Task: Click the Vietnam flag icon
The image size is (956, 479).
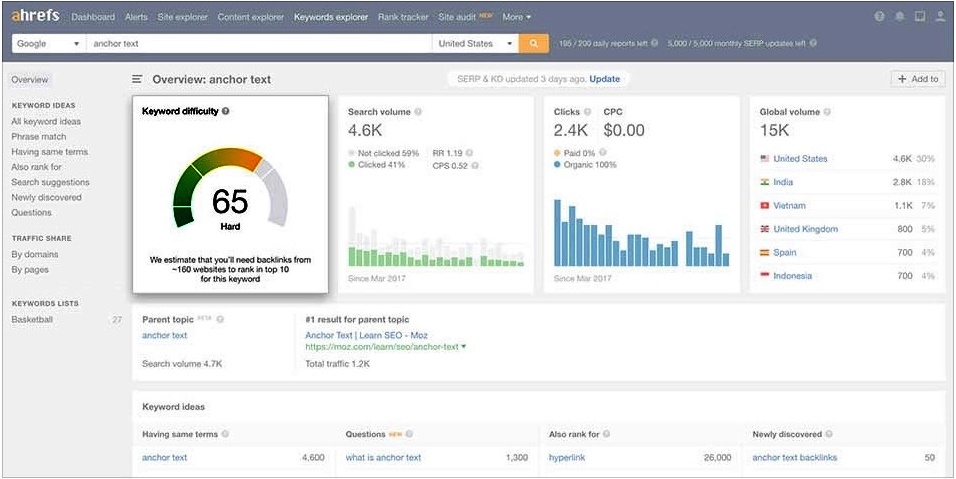Action: (765, 206)
